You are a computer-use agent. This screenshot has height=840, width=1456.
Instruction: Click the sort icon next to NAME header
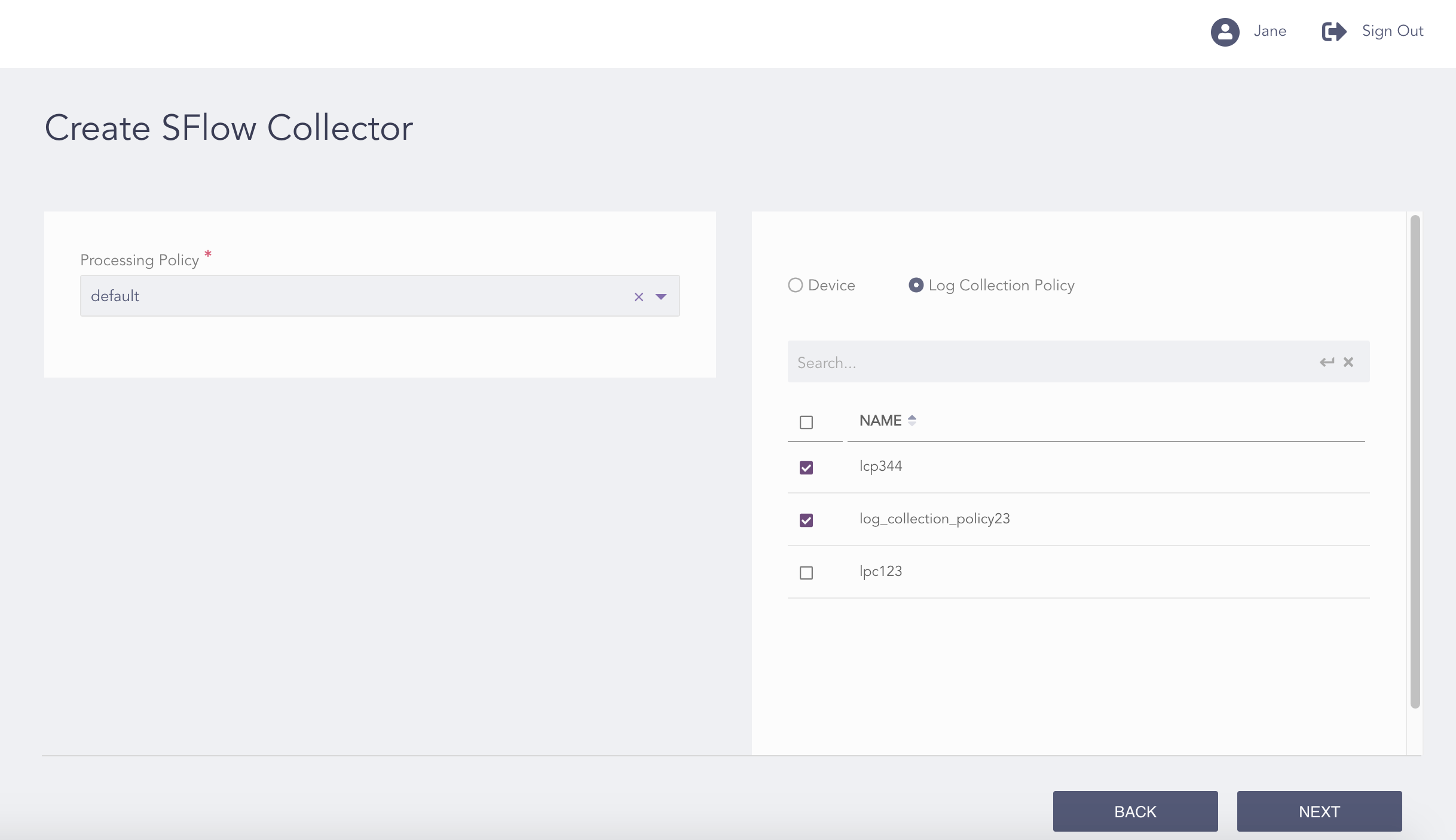pos(911,420)
